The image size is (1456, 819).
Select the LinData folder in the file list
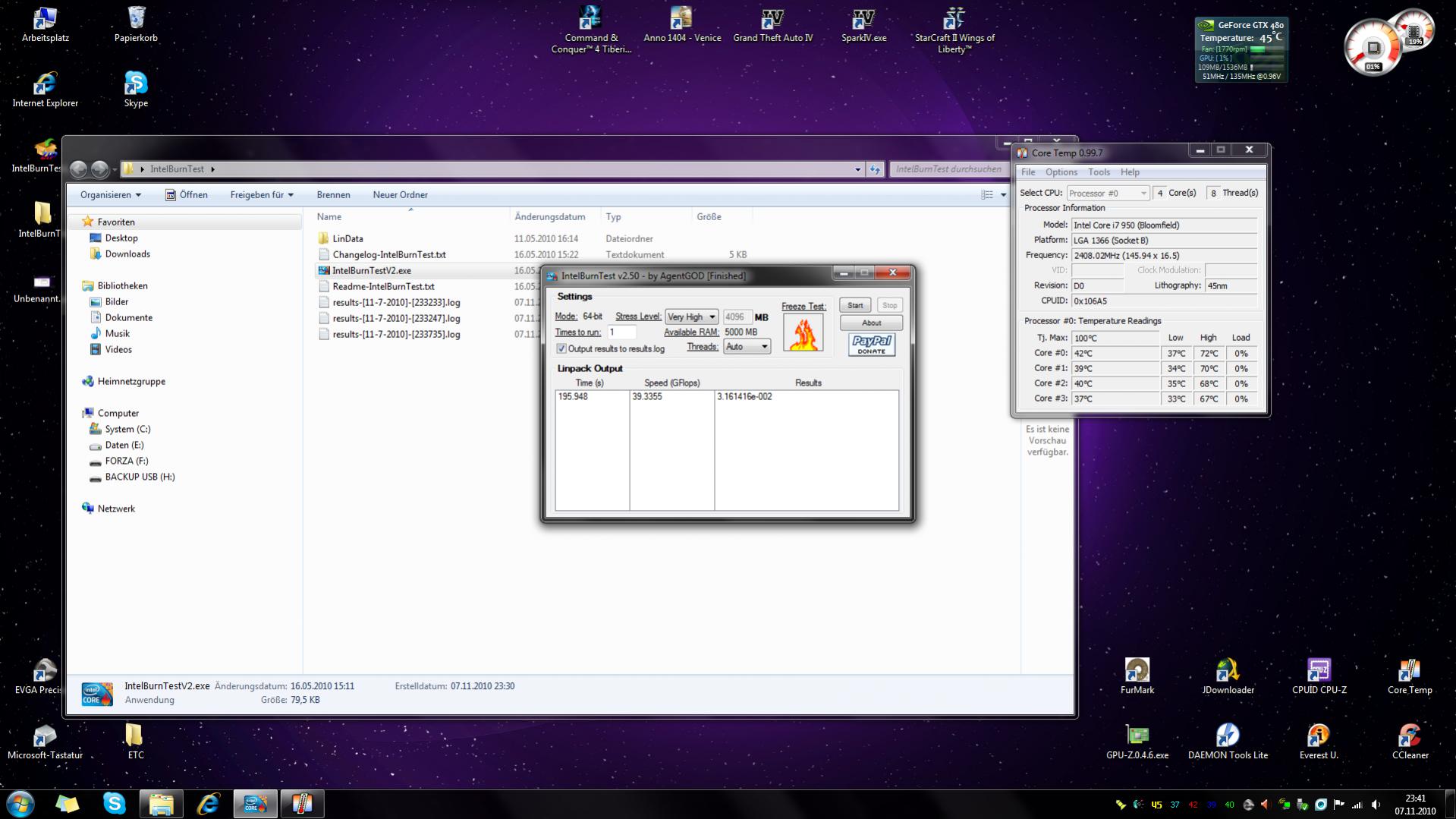tap(347, 239)
